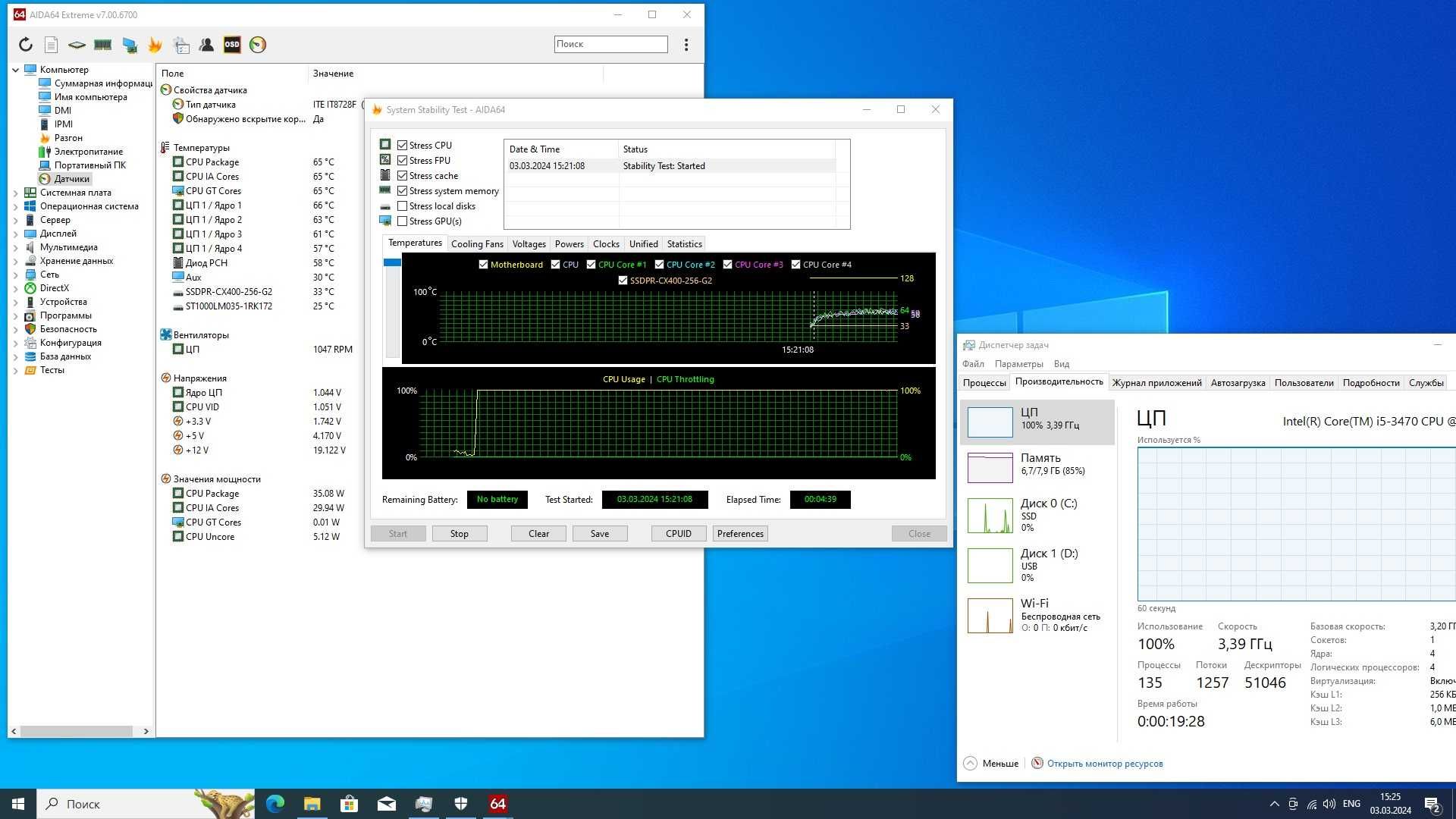Click the Stop stress test button
This screenshot has height=819, width=1456.
[458, 533]
